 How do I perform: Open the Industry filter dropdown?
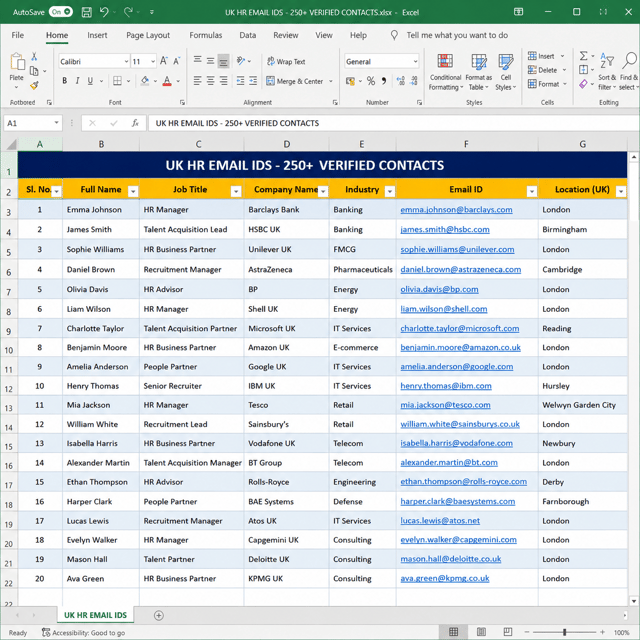pos(390,191)
